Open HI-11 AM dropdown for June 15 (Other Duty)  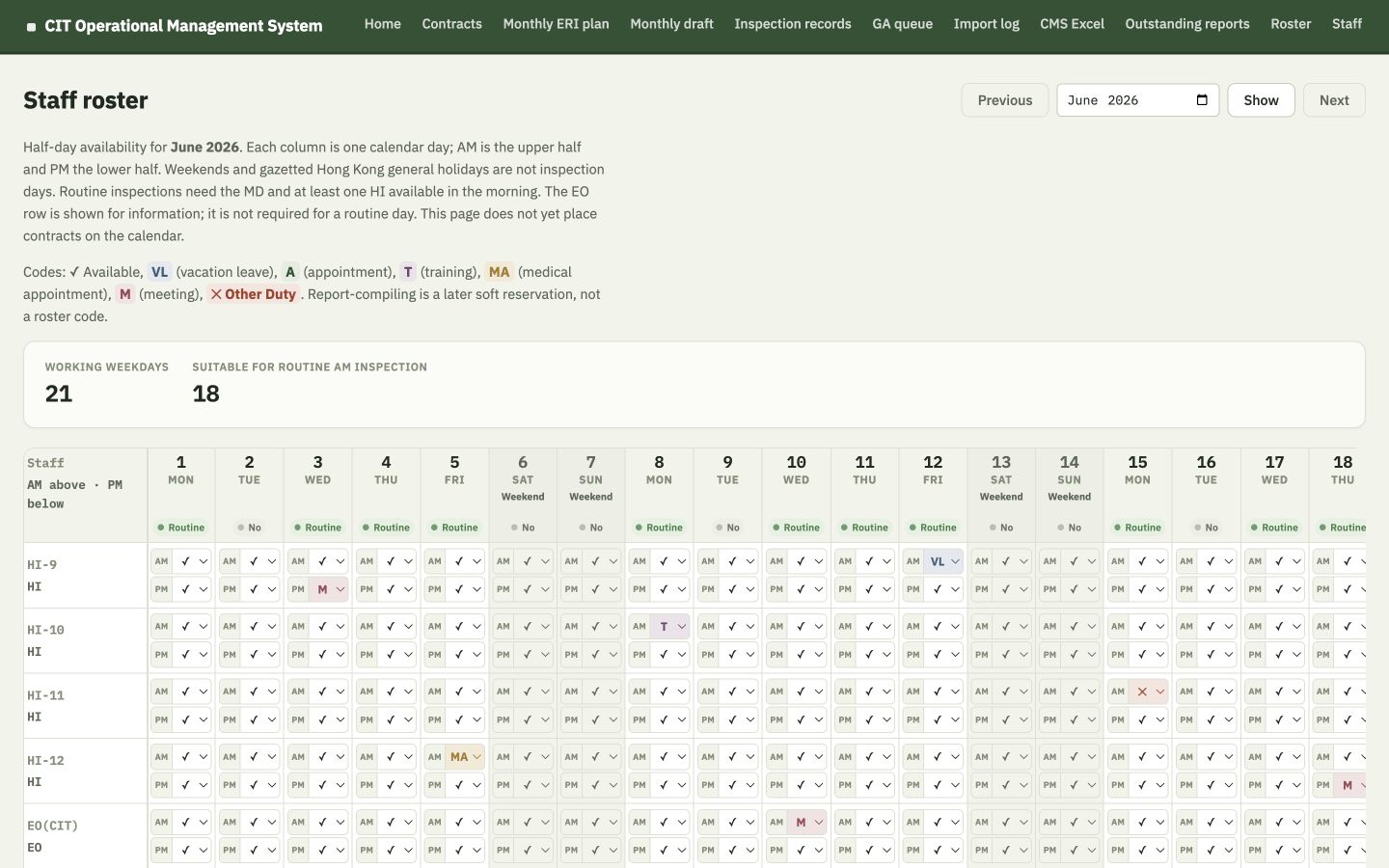(x=1149, y=692)
